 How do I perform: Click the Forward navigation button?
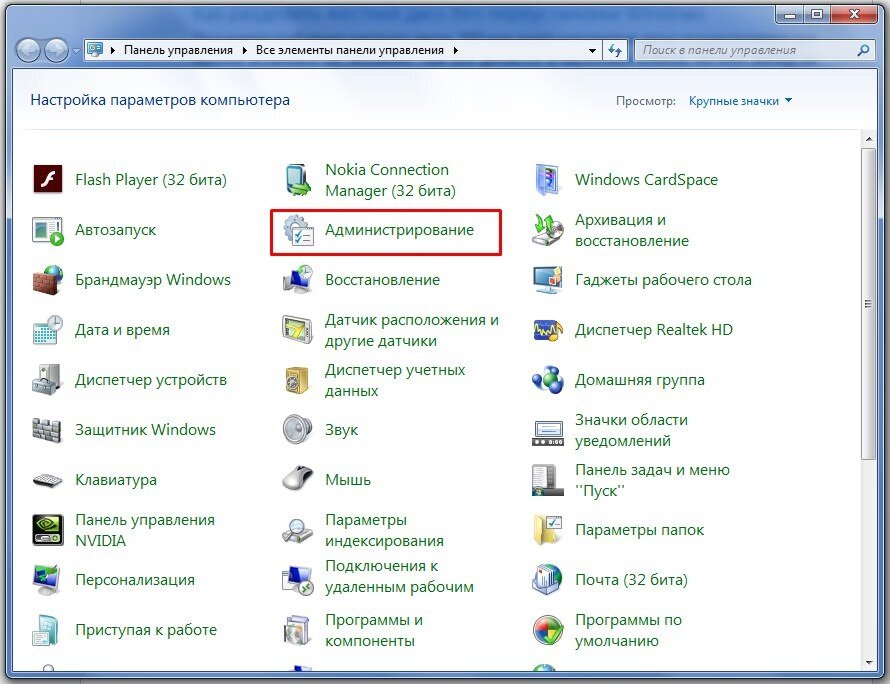(x=56, y=51)
